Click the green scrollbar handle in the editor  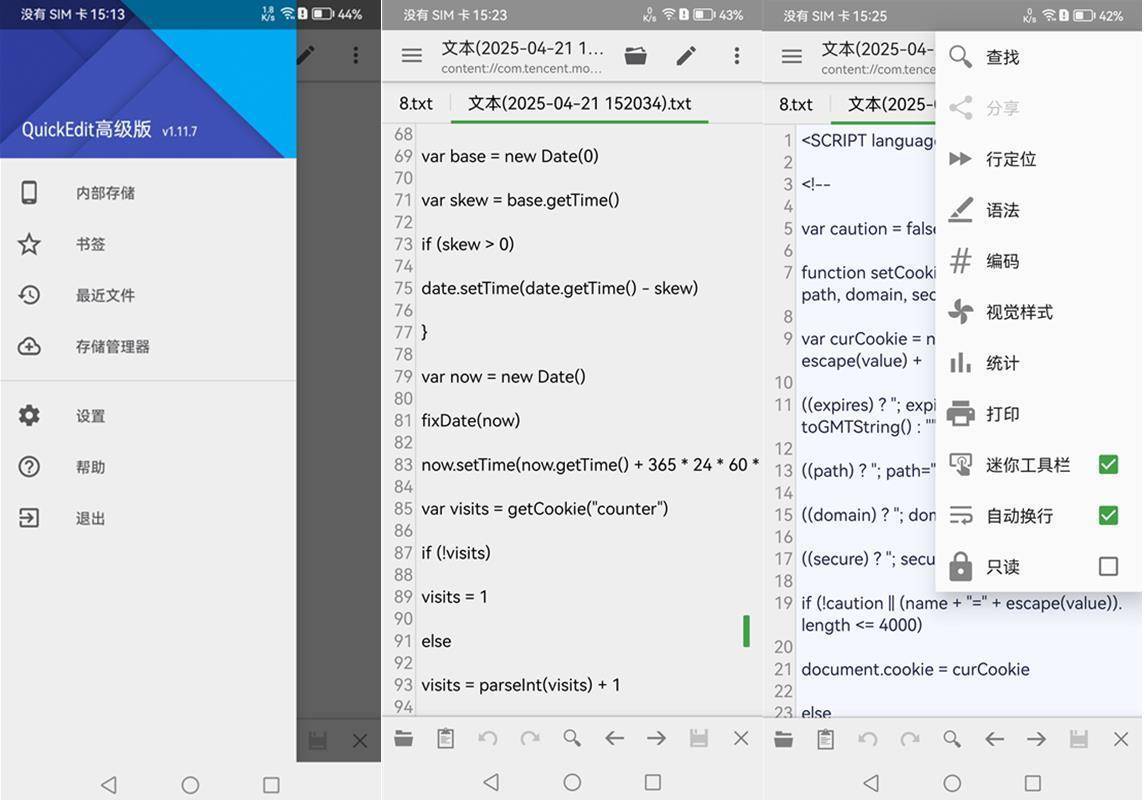746,631
